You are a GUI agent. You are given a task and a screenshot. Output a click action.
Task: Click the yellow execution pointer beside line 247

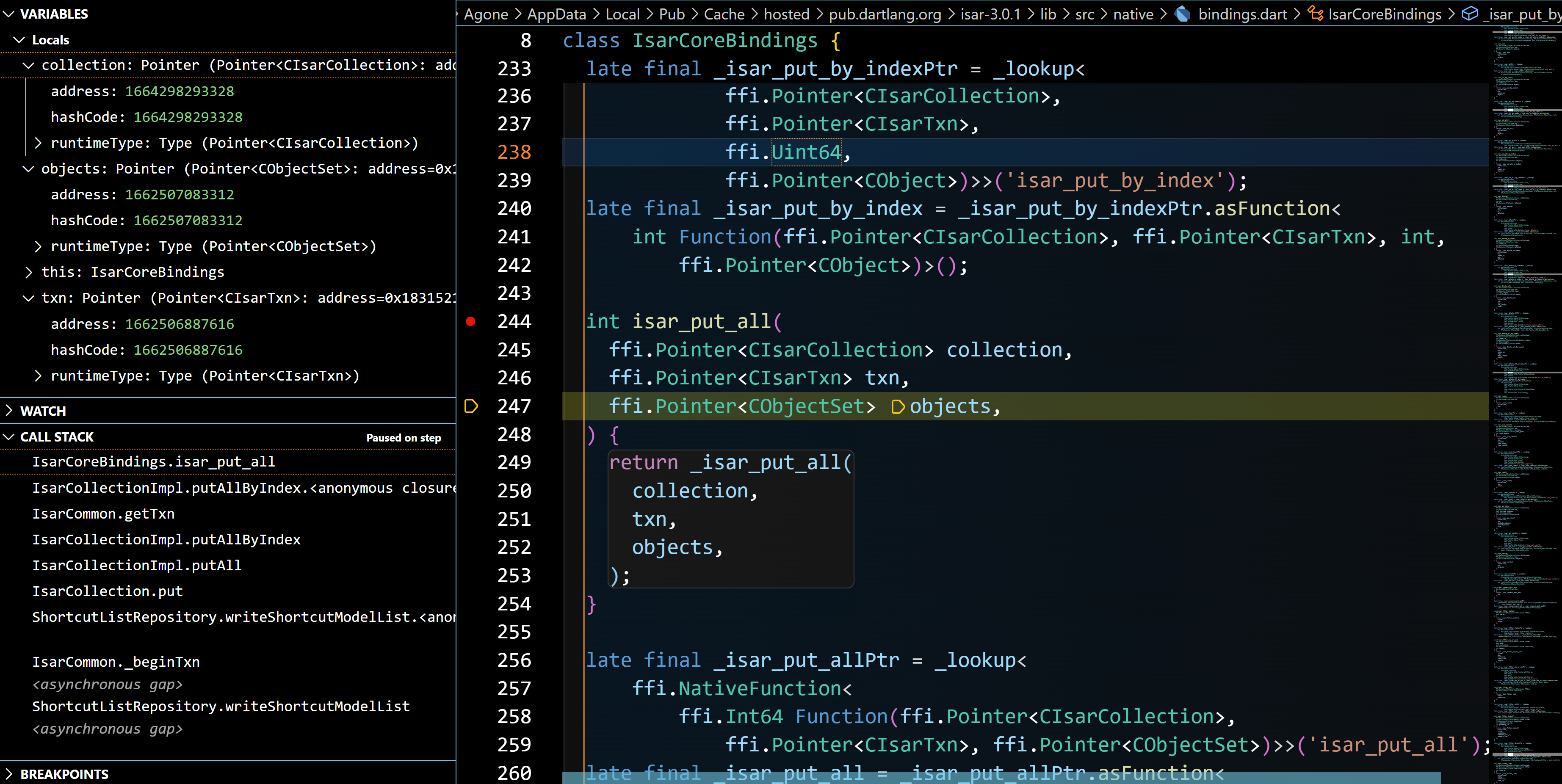point(471,407)
